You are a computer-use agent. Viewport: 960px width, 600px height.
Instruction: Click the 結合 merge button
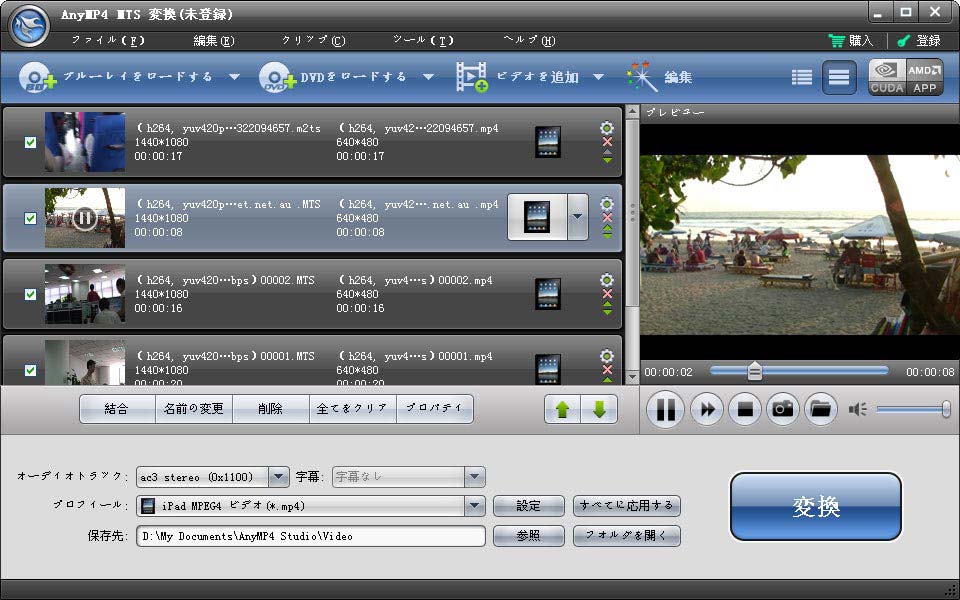[x=117, y=409]
